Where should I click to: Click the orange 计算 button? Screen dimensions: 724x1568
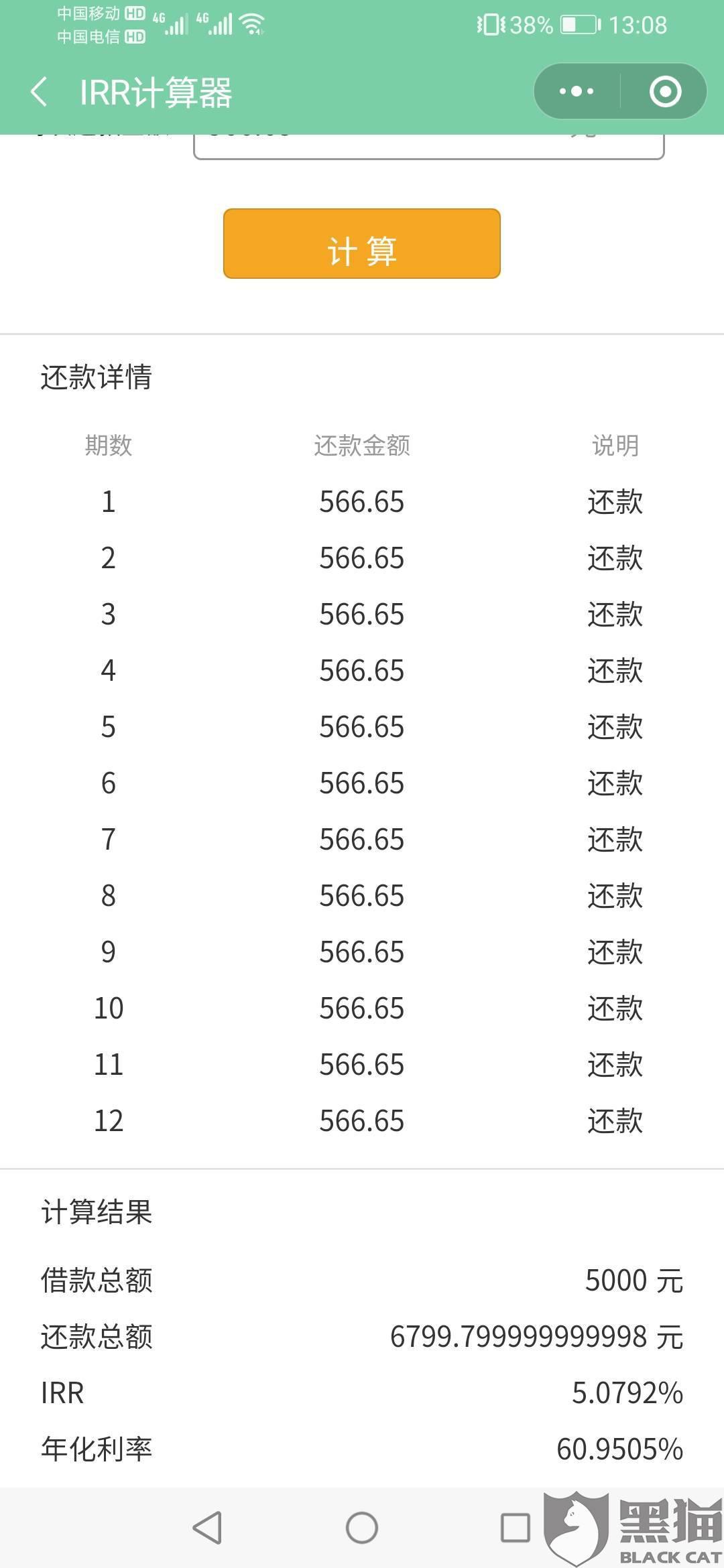click(x=362, y=243)
